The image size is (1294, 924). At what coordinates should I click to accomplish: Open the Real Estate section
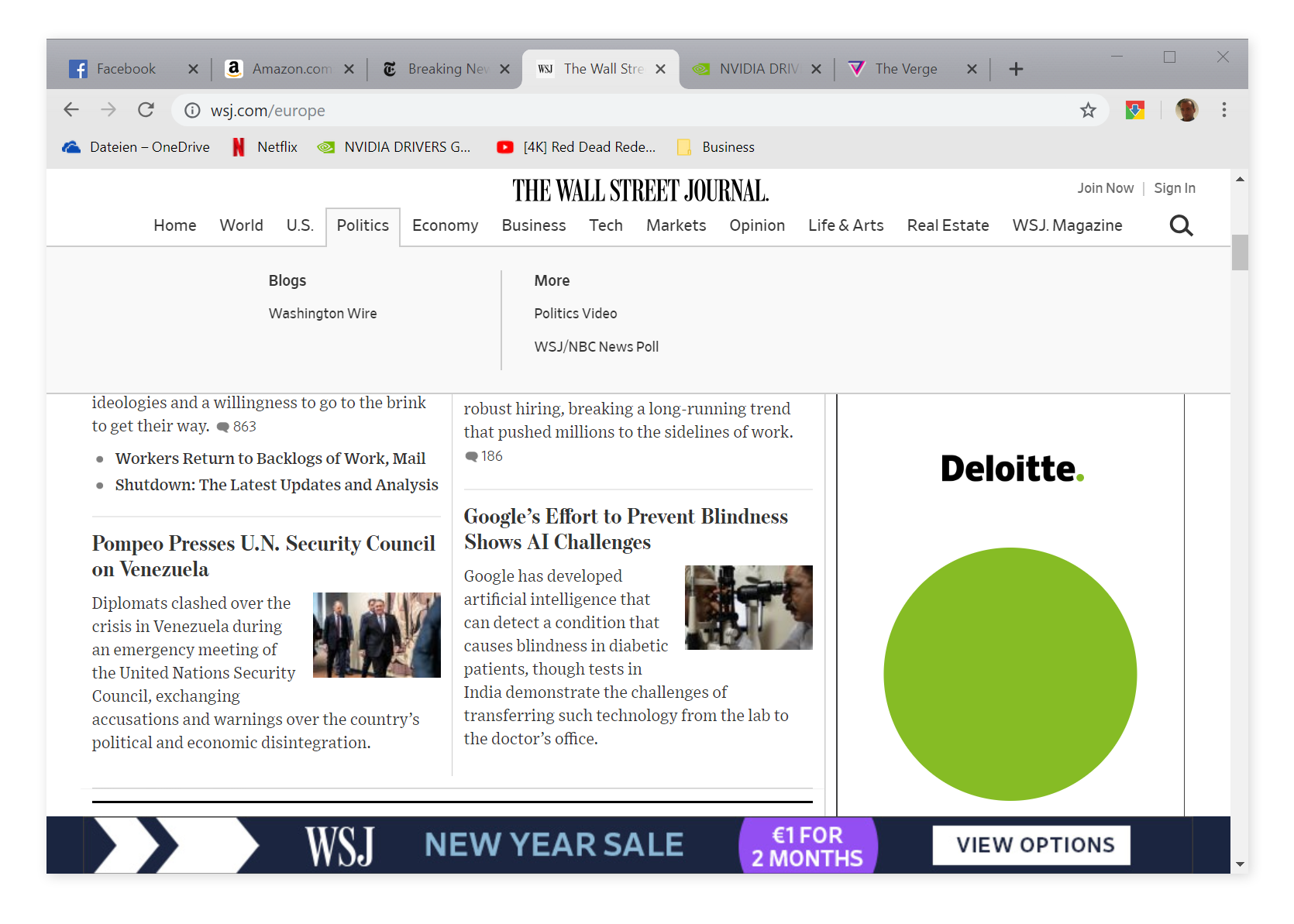pos(948,225)
